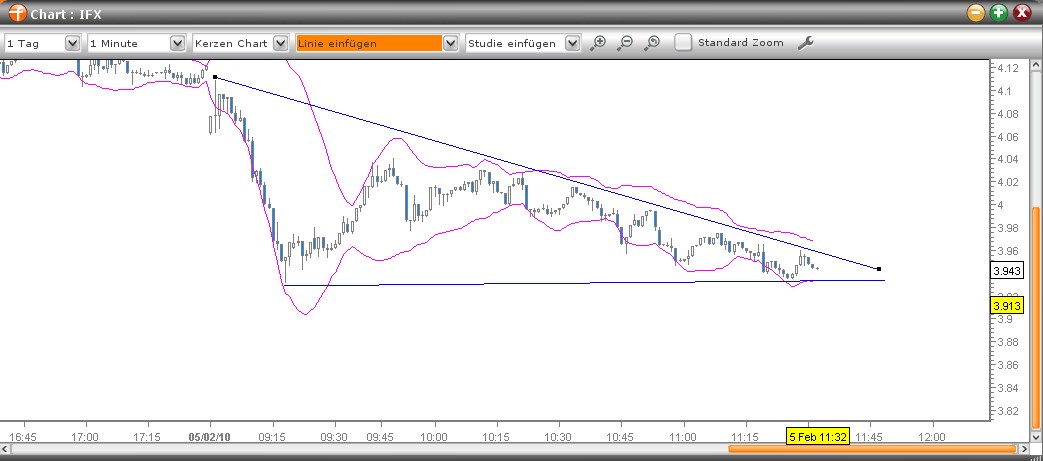
Task: Click the orange app logo in title bar
Action: [17, 13]
